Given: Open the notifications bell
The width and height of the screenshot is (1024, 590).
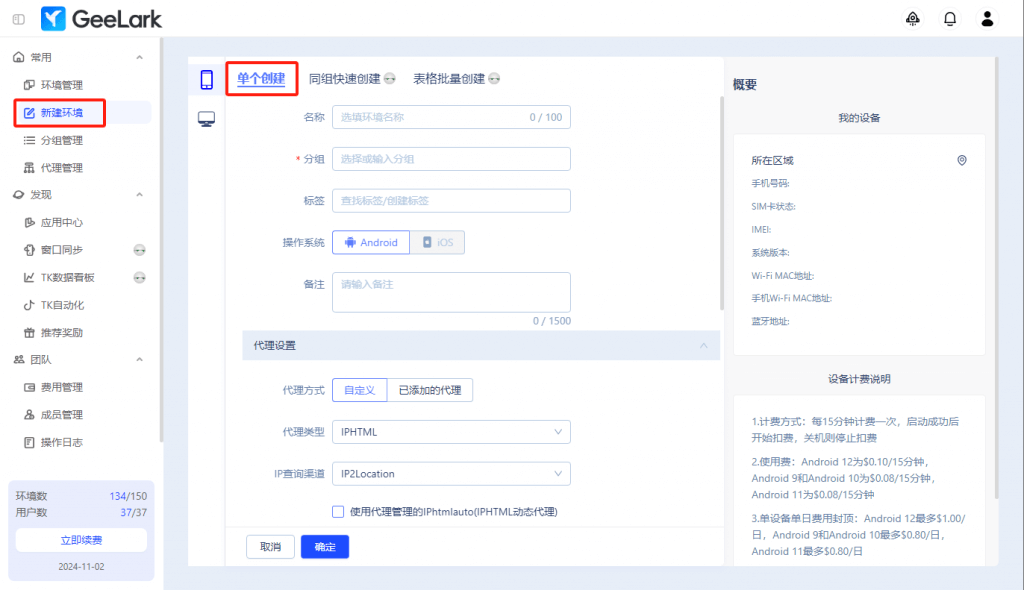Looking at the screenshot, I should pos(950,19).
